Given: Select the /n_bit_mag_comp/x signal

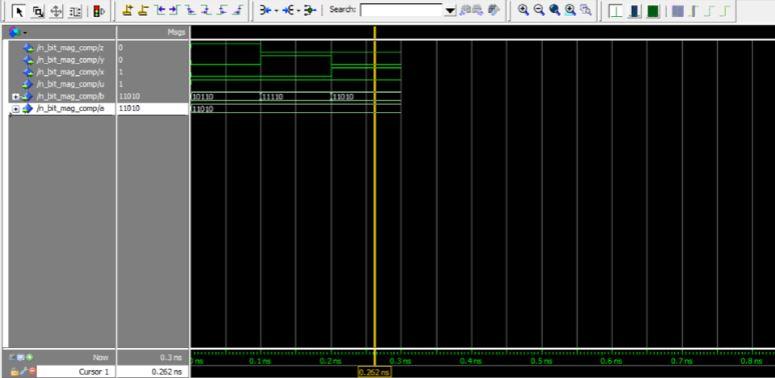Looking at the screenshot, I should pos(69,72).
